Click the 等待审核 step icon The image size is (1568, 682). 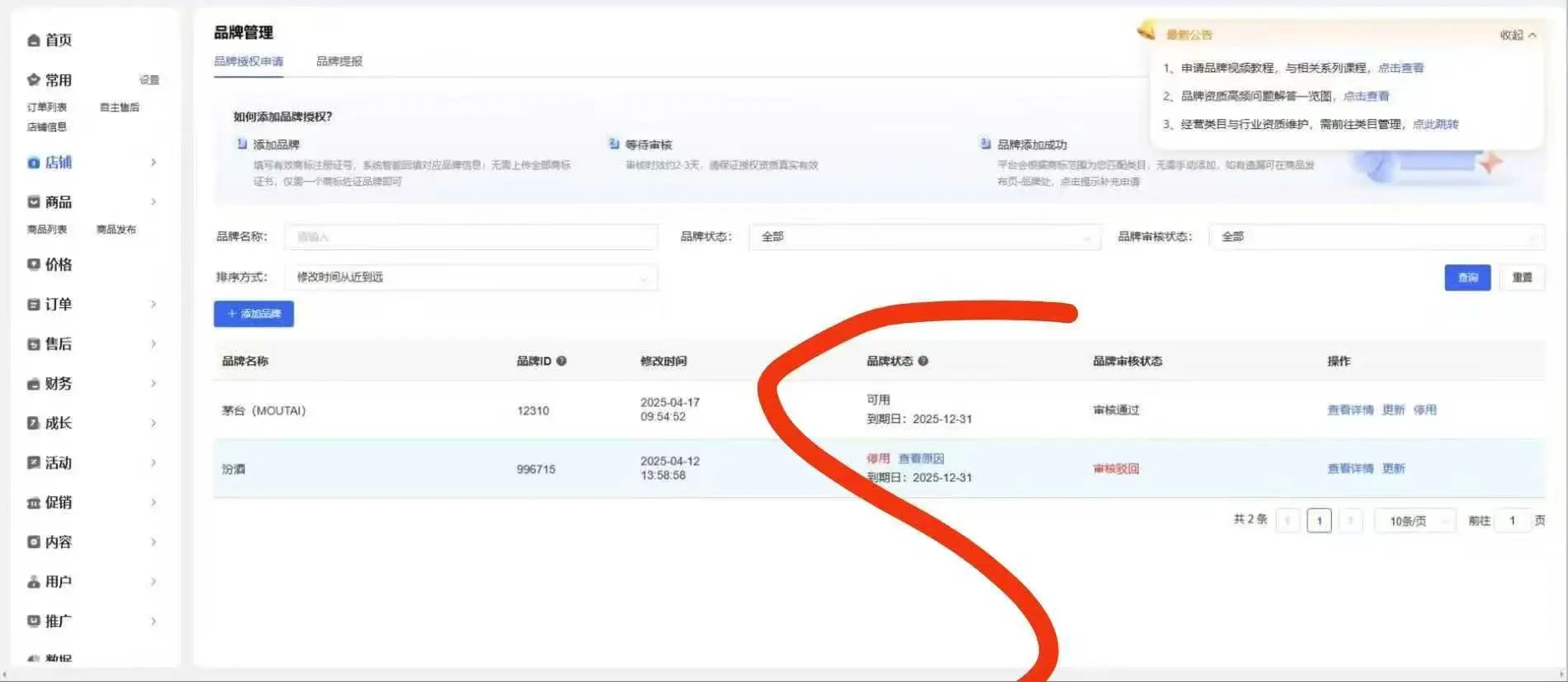click(x=614, y=144)
